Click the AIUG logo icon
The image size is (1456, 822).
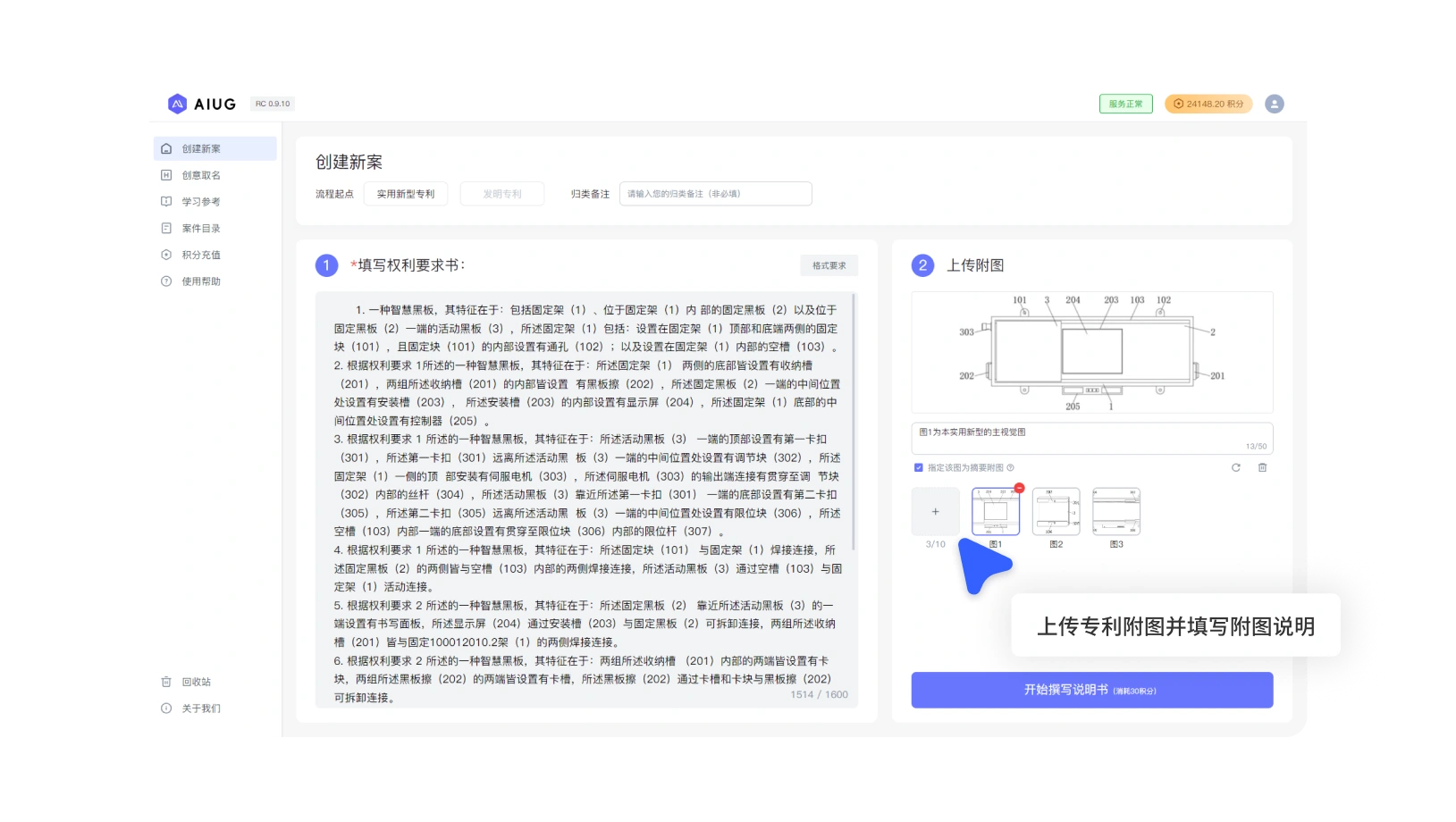point(177,104)
